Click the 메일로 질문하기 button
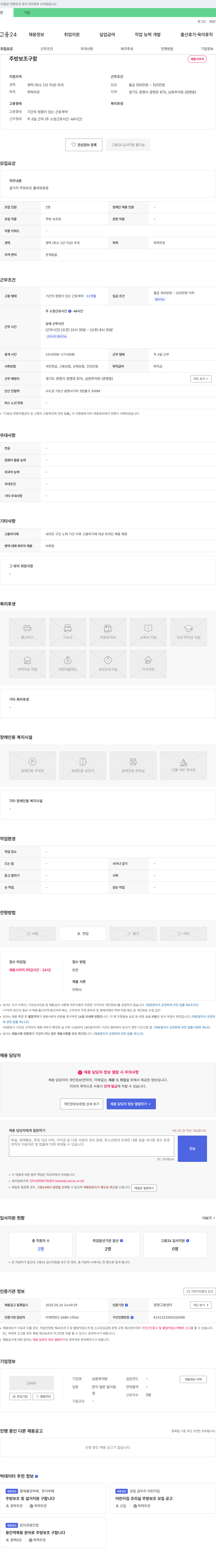This screenshot has height=1568, width=216. 144,1188
